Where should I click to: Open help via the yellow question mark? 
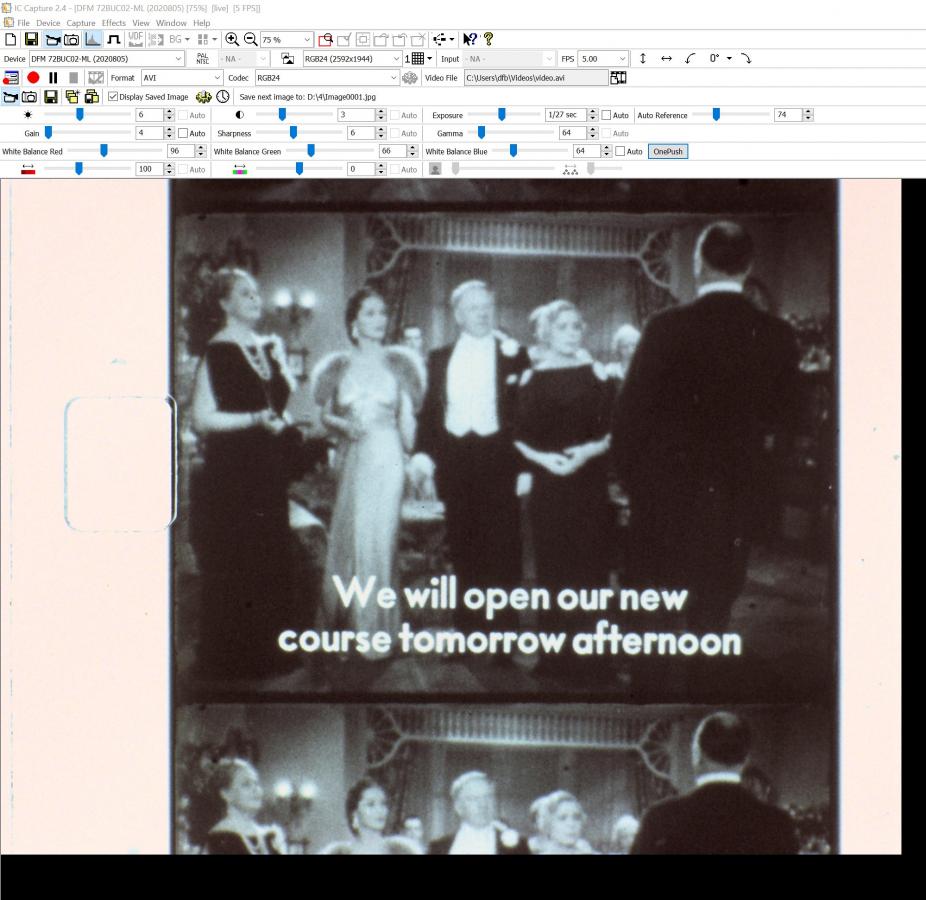tap(488, 40)
